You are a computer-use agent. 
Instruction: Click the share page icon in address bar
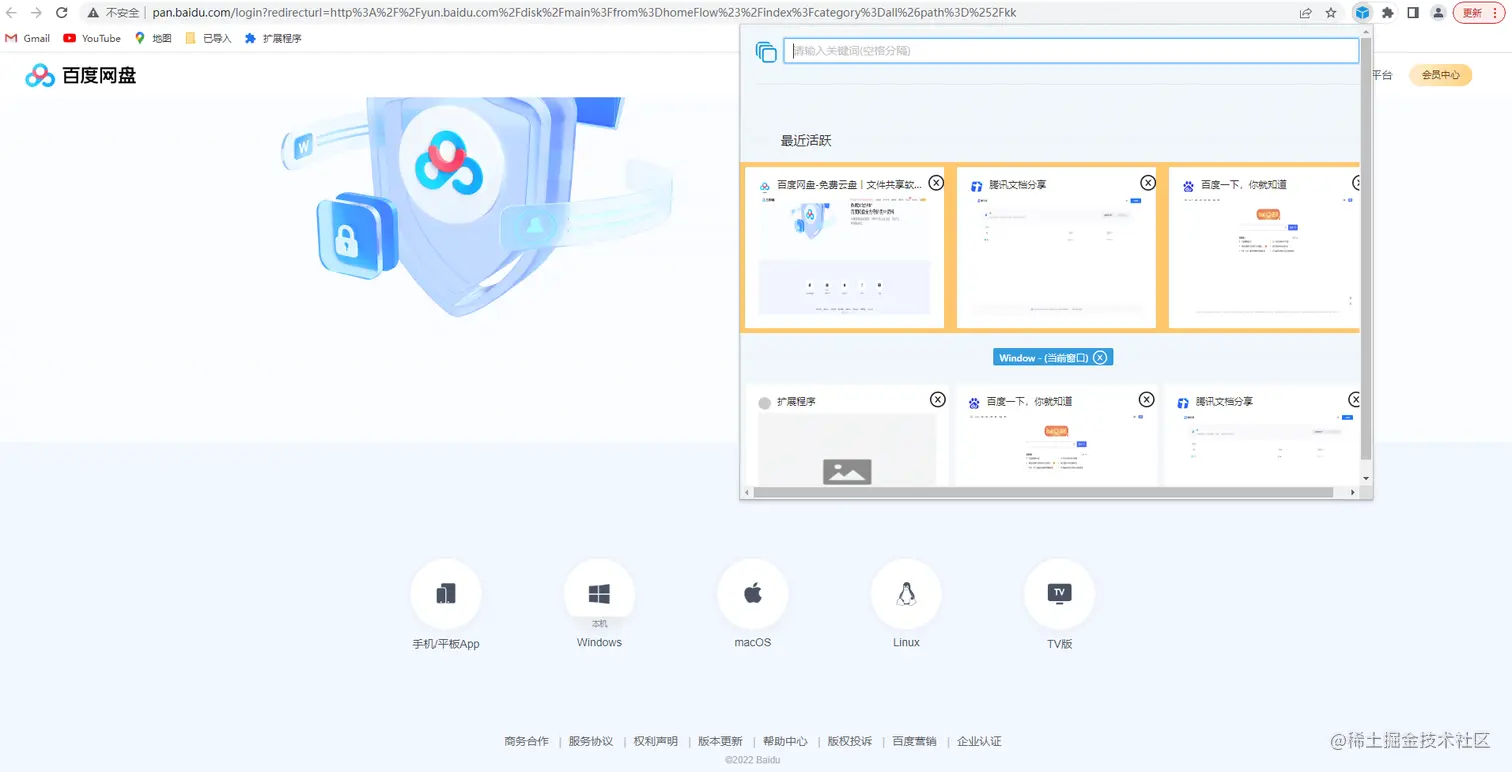point(1306,13)
